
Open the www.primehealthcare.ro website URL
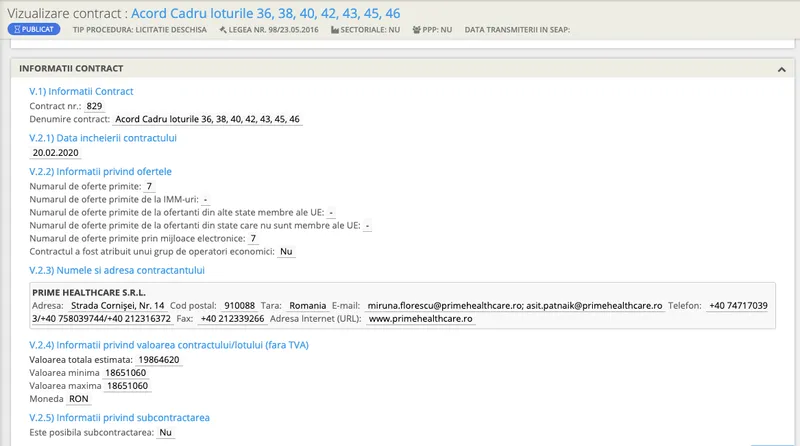(x=420, y=319)
